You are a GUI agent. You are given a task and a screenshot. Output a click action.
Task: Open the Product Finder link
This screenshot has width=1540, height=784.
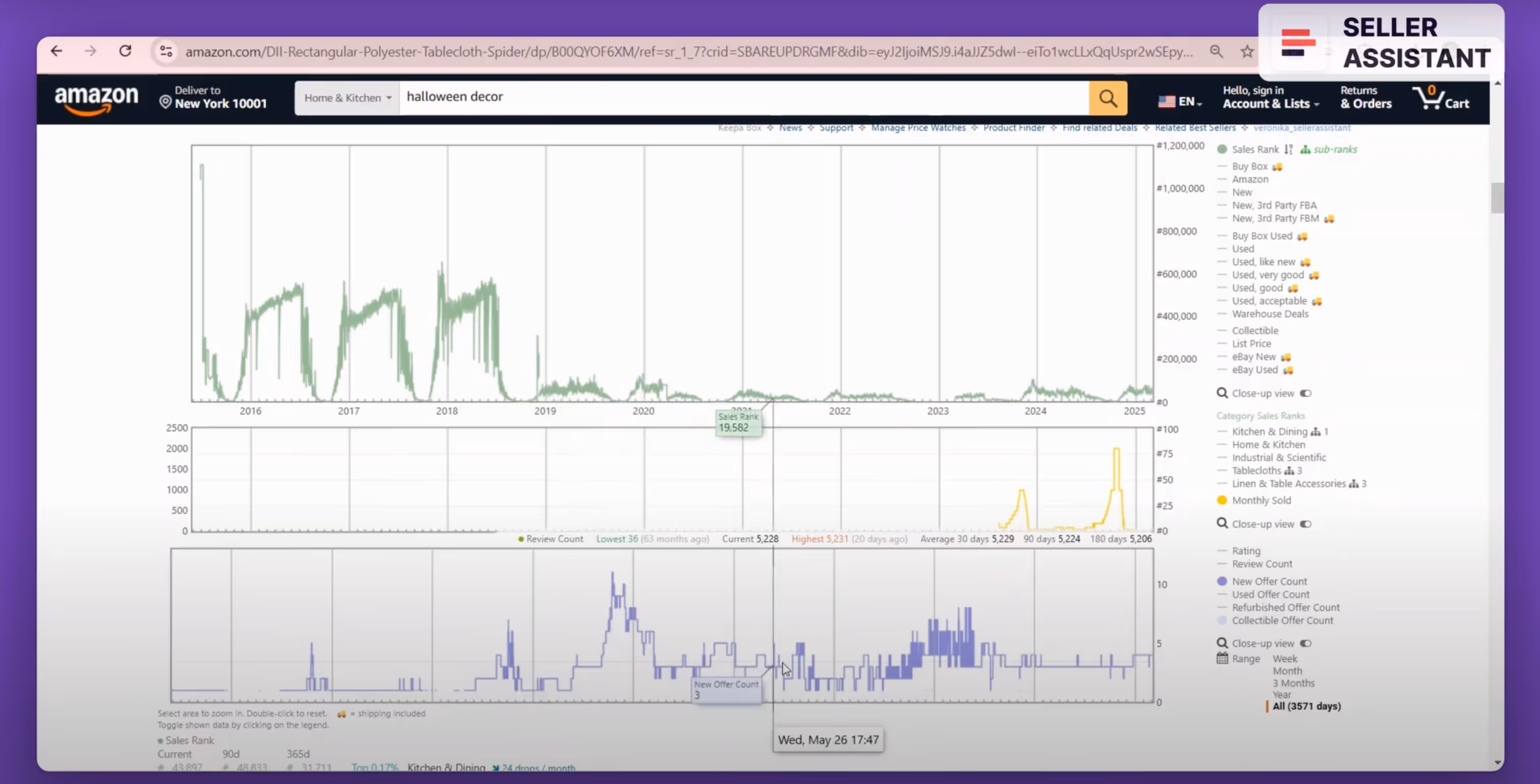[1013, 128]
